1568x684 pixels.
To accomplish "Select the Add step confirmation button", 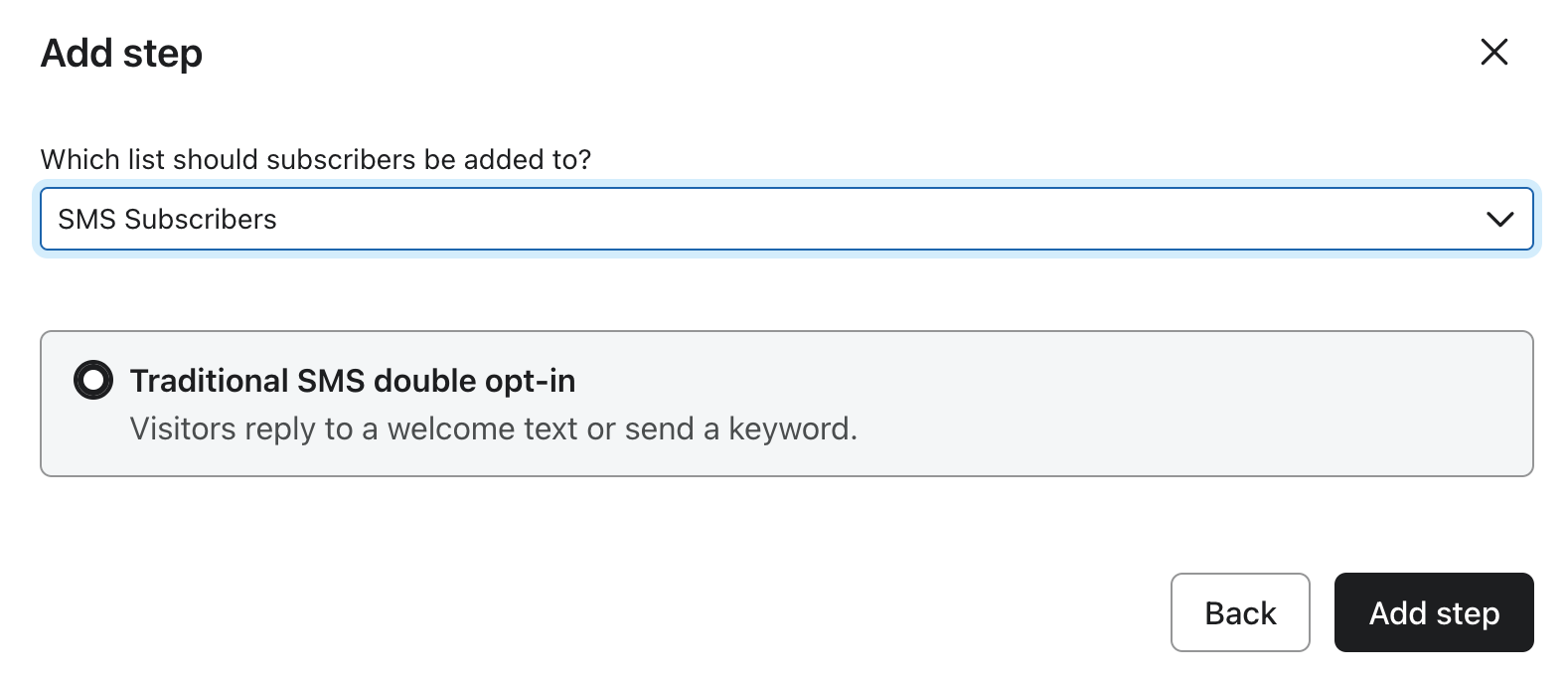I will tap(1434, 612).
